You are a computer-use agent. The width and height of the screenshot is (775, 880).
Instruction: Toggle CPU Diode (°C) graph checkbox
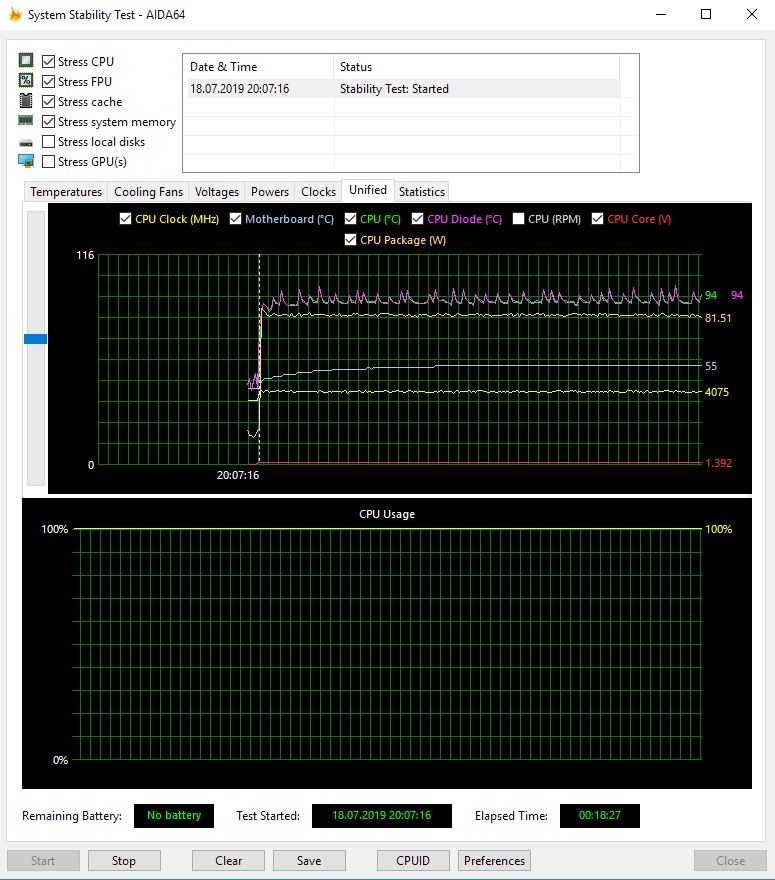(418, 219)
